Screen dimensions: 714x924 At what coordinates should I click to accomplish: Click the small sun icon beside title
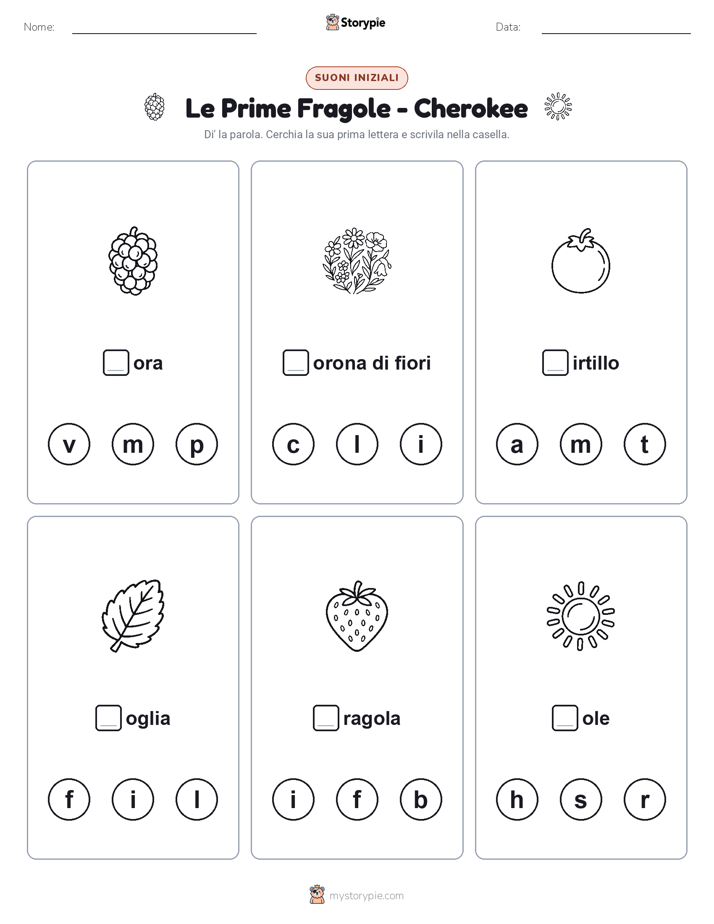(558, 107)
